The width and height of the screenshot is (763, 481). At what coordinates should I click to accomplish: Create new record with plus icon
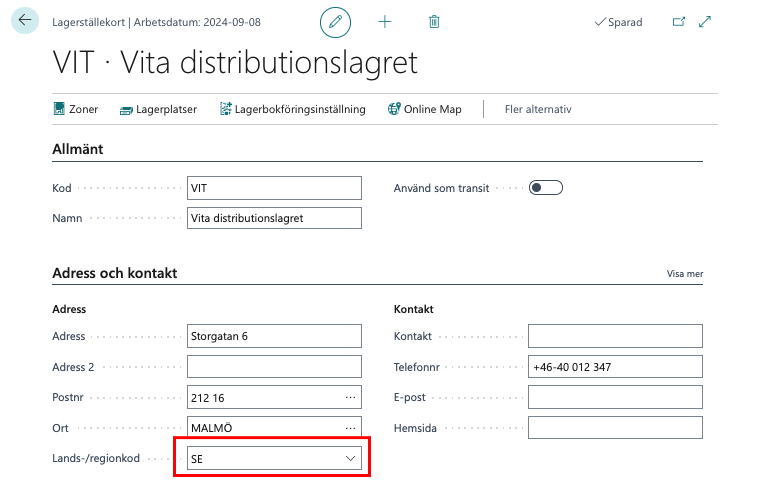click(385, 21)
